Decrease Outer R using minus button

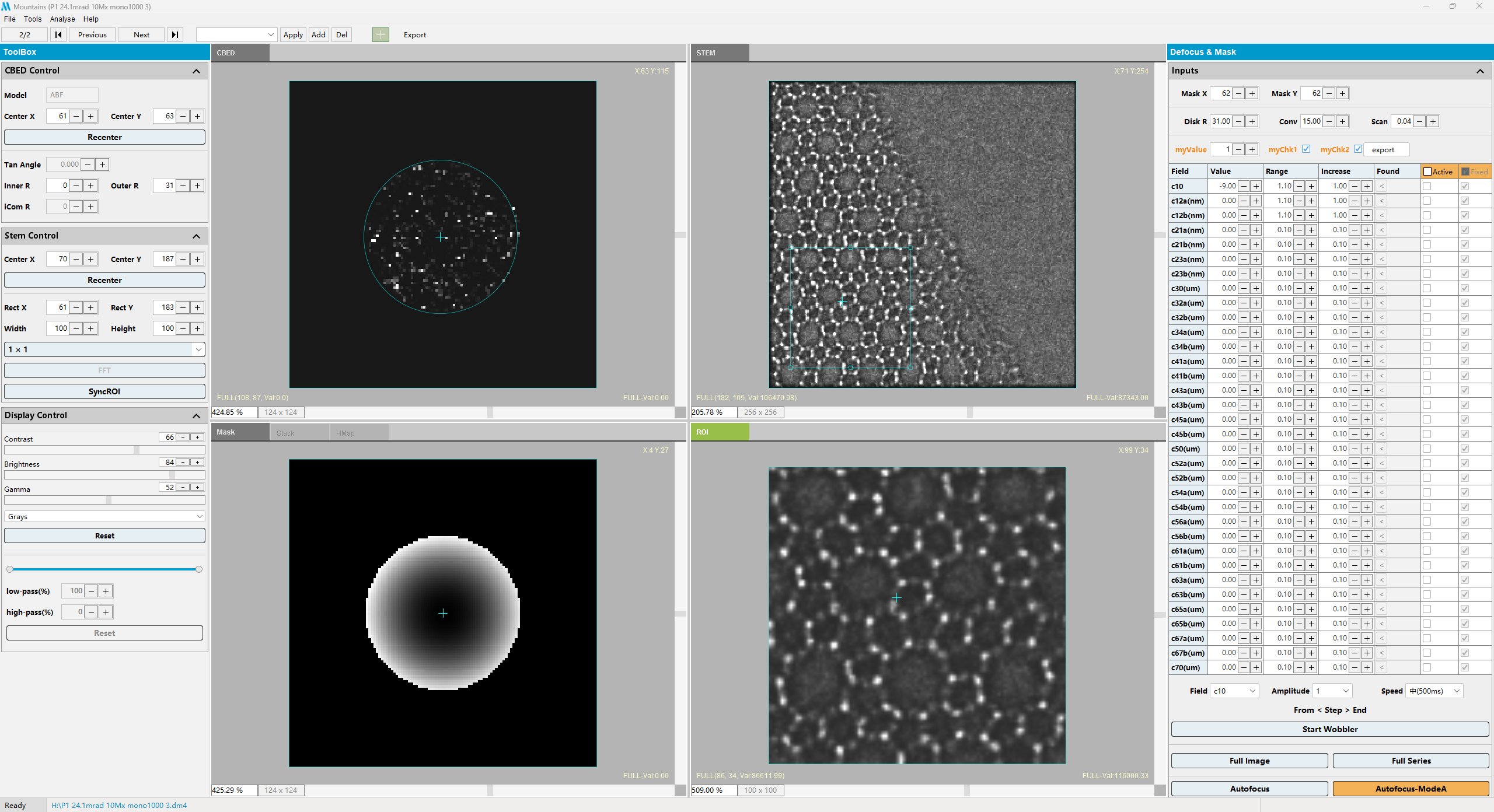point(183,185)
